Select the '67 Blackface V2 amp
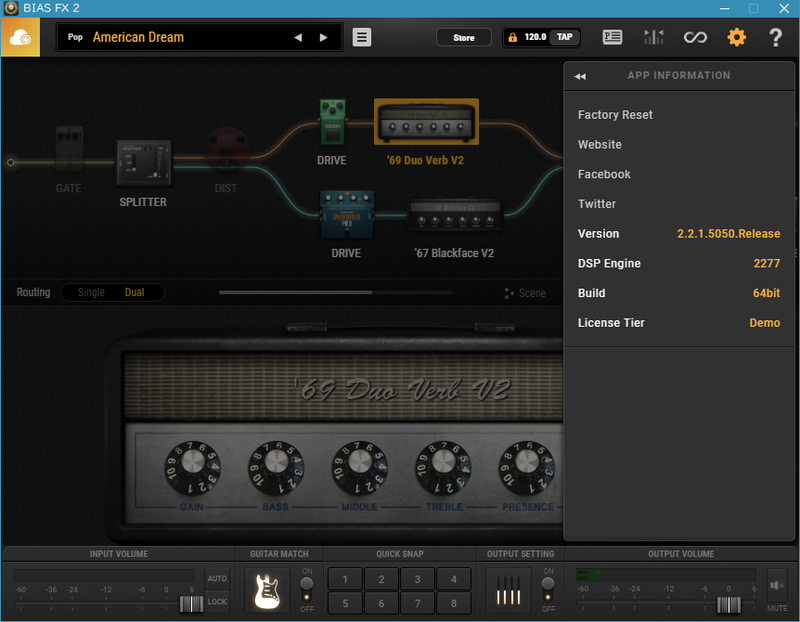This screenshot has height=622, width=800. [x=455, y=216]
